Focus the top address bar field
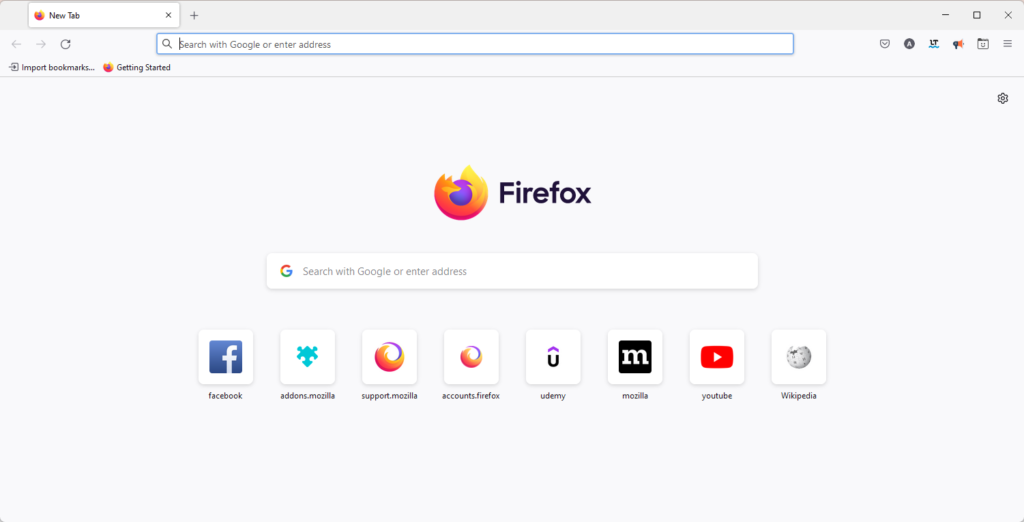Screen dimensions: 1024x522 (x=475, y=44)
